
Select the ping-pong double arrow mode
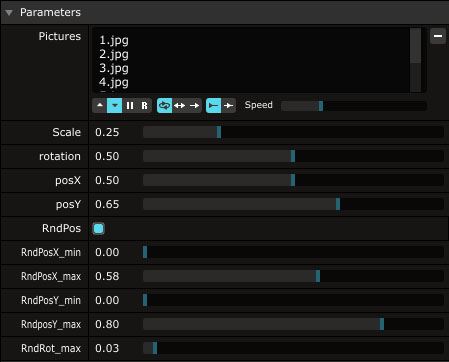pyautogui.click(x=179, y=106)
